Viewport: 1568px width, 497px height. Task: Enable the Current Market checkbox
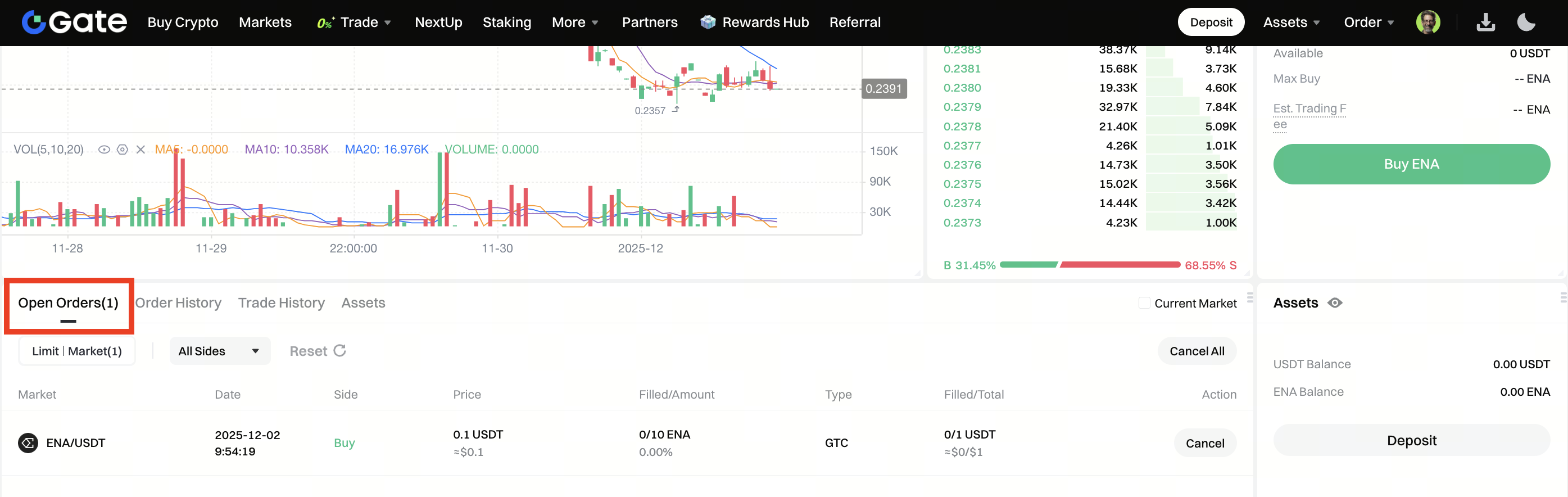(x=1144, y=304)
